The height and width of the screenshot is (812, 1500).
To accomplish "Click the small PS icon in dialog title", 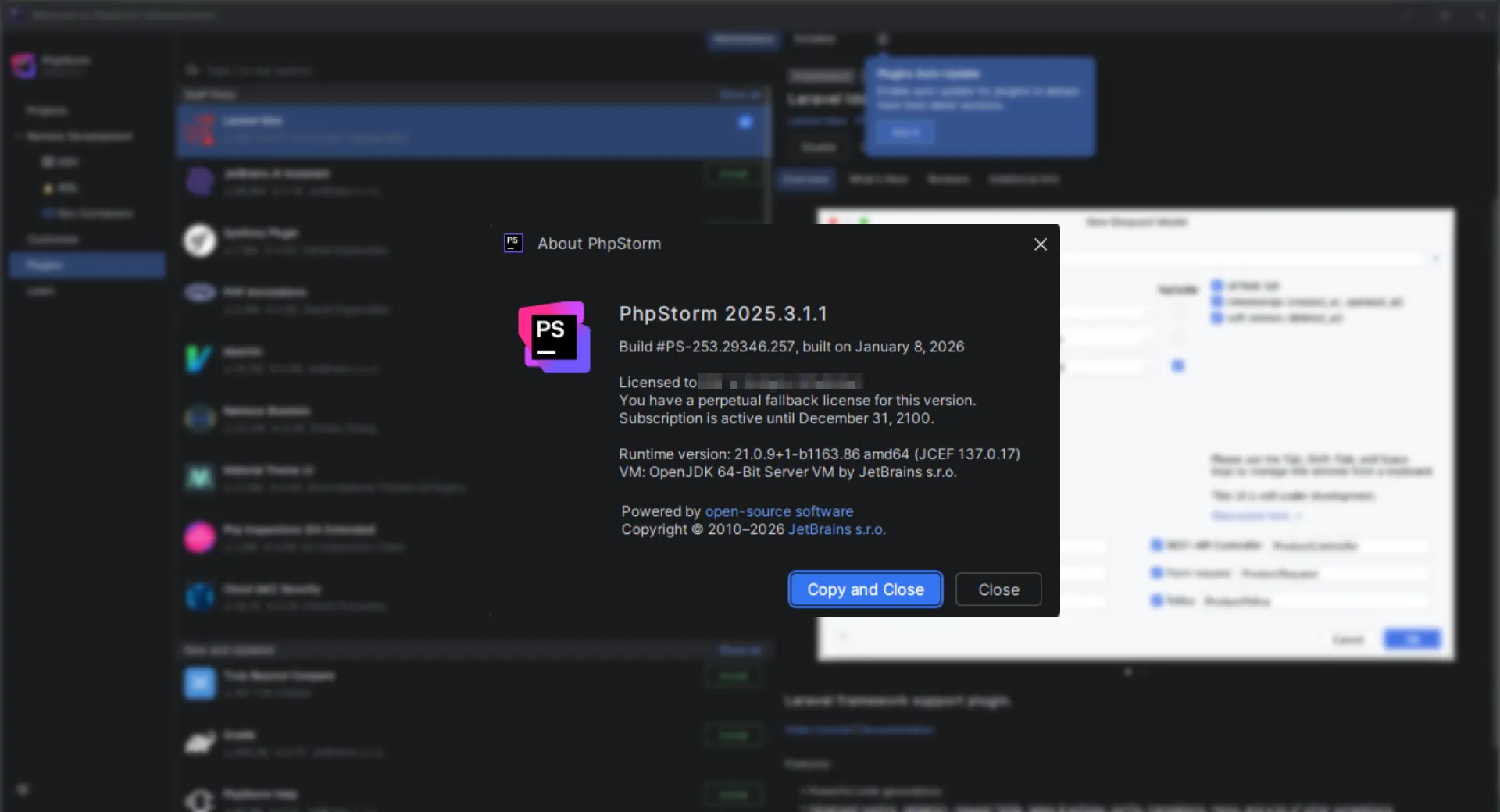I will coord(513,243).
